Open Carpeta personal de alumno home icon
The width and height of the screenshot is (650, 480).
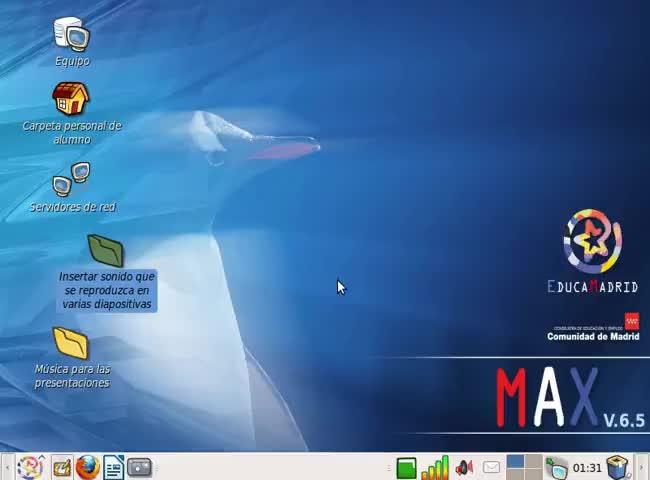(70, 98)
